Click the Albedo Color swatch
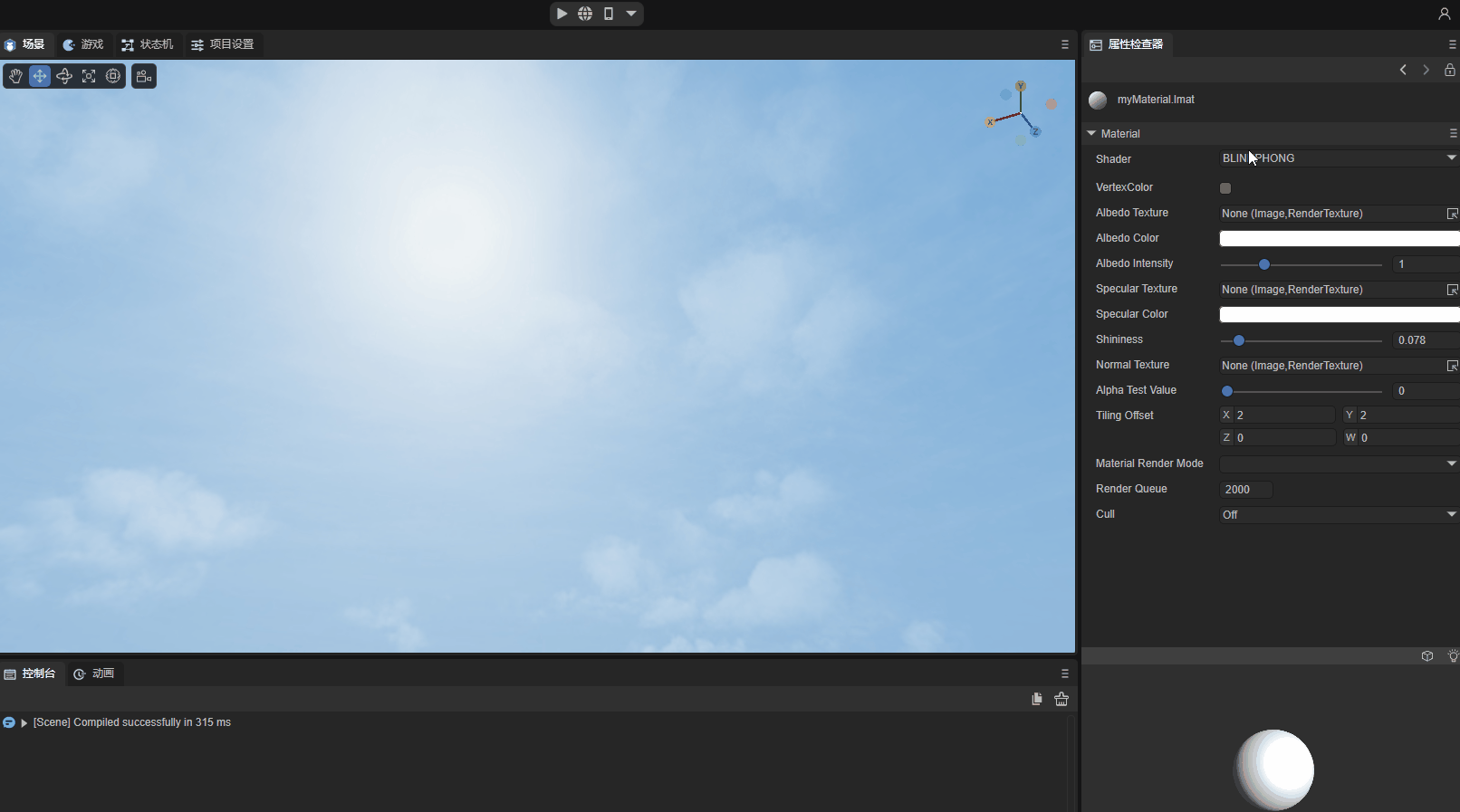This screenshot has width=1460, height=812. (1339, 239)
